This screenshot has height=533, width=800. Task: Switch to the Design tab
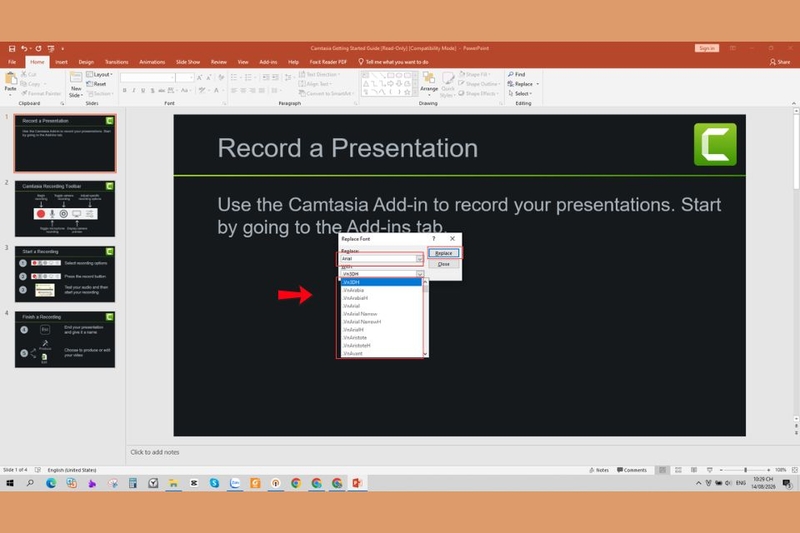tap(86, 62)
